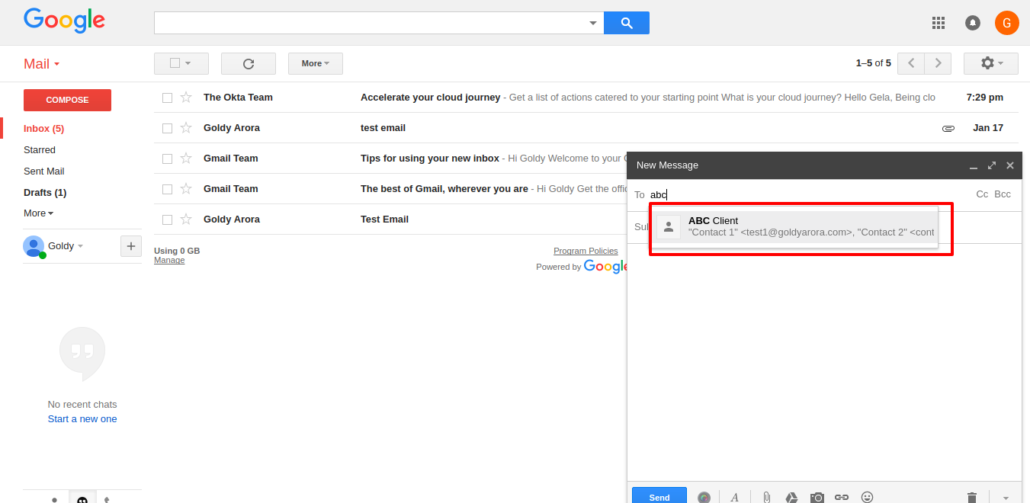Viewport: 1030px width, 503px height.
Task: Open the Drafts (1) folder
Action: 45,192
